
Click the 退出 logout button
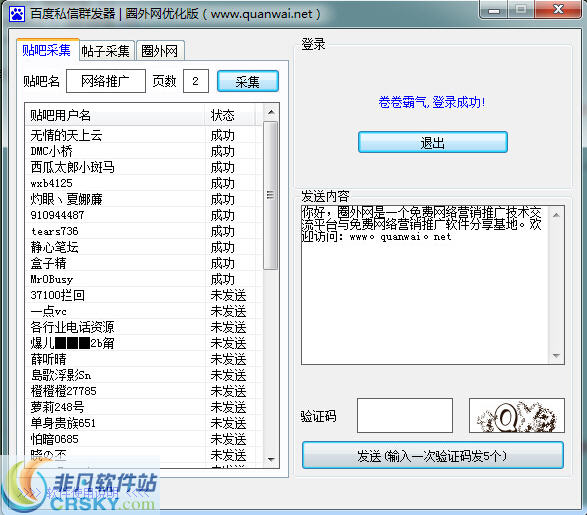tap(433, 142)
